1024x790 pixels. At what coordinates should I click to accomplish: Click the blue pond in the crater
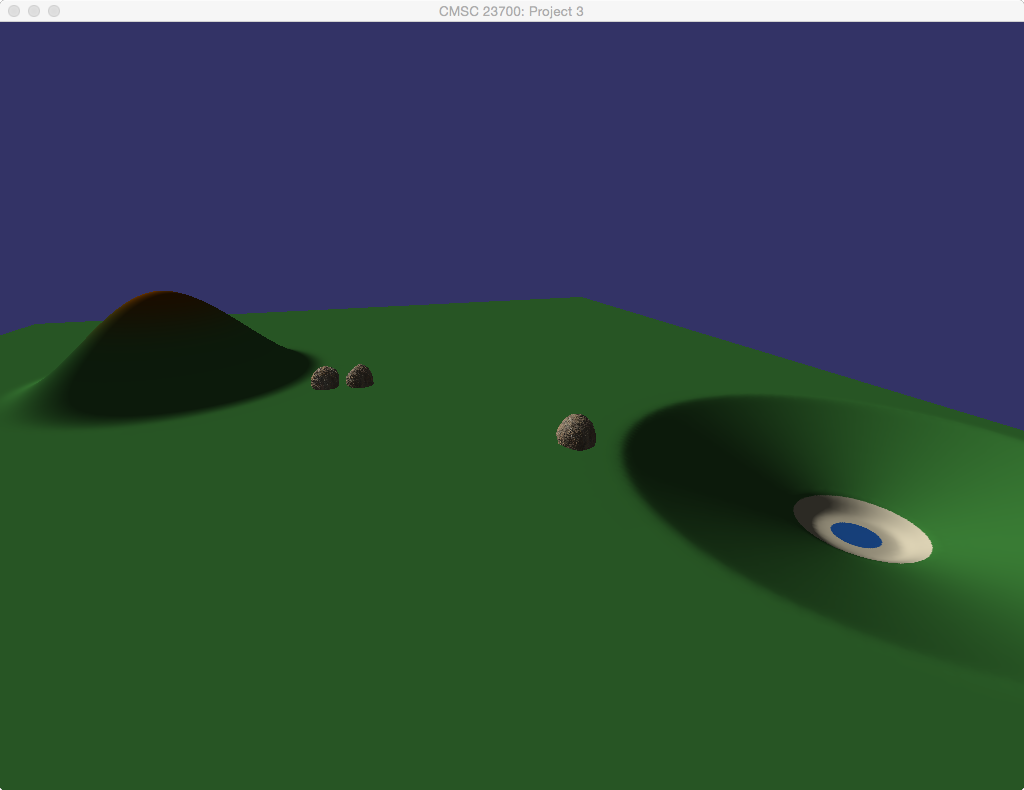tap(856, 536)
